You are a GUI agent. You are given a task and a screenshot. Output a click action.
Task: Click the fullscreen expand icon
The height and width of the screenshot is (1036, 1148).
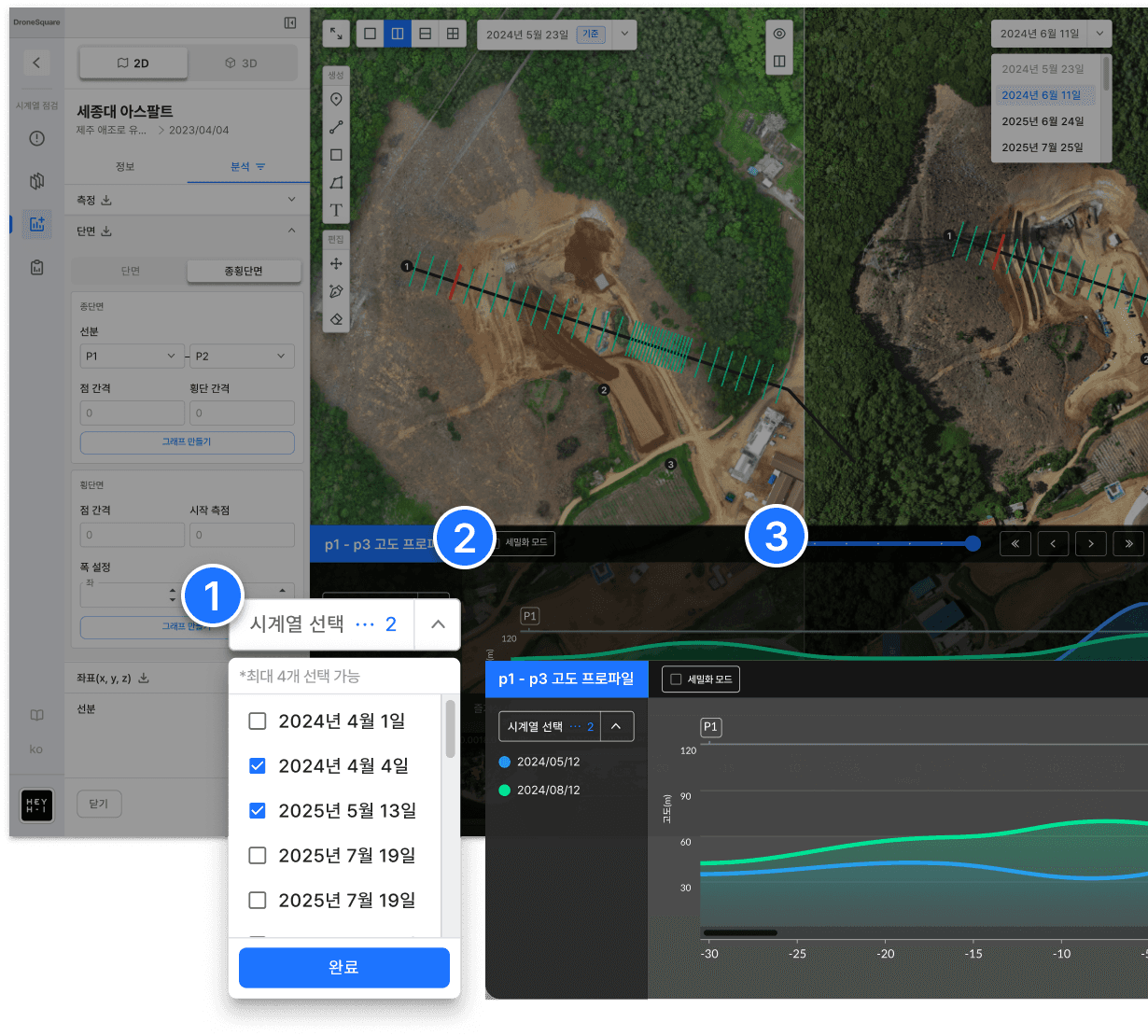(336, 34)
